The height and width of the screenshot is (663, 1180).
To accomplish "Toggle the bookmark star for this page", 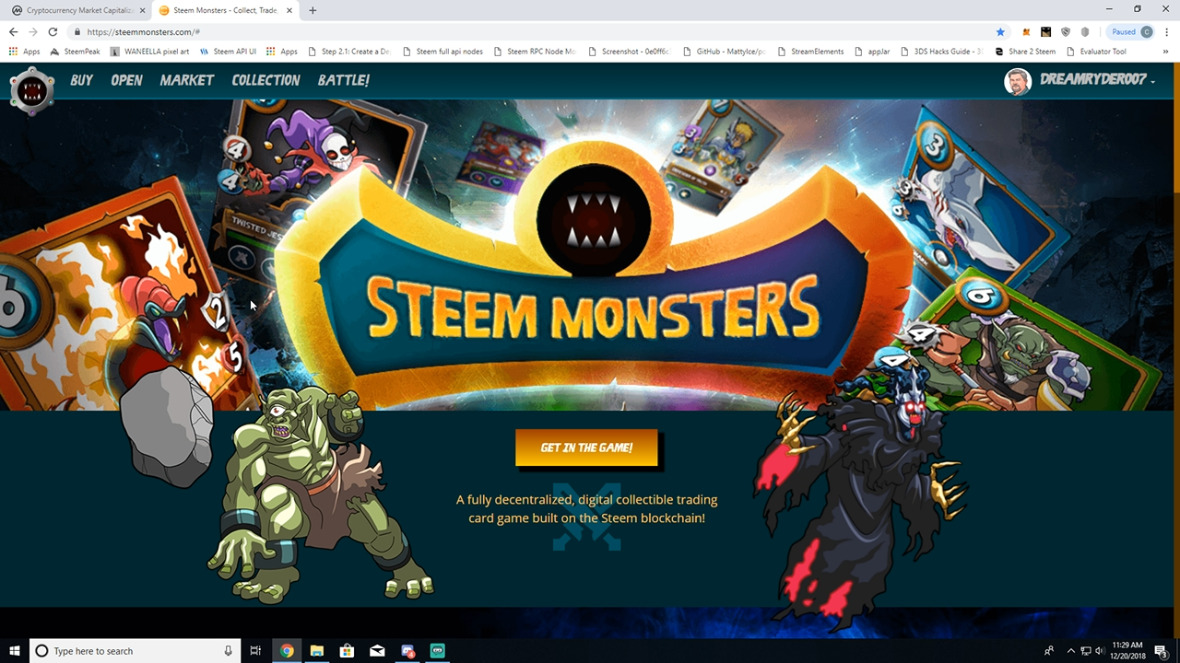I will (x=1000, y=32).
